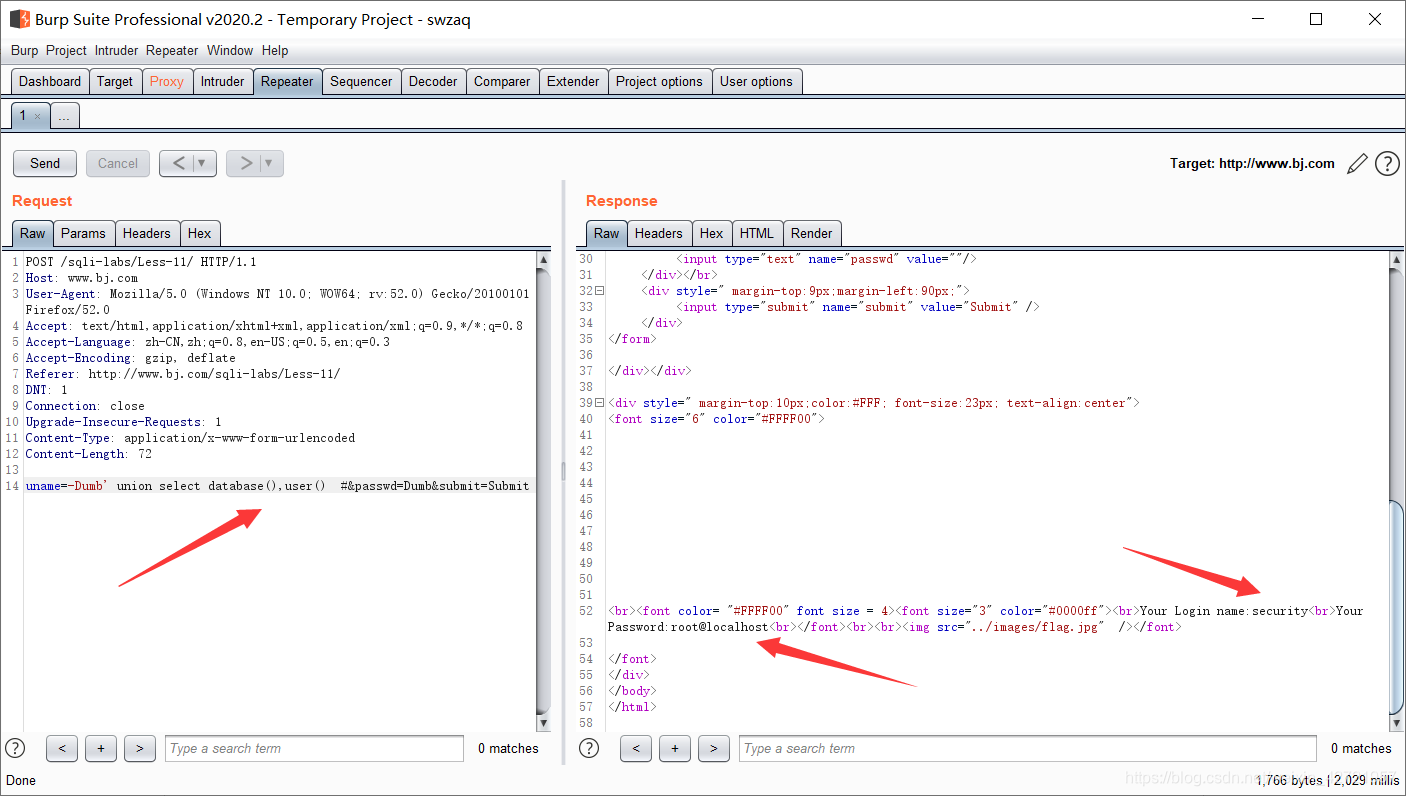Viewport: 1406px width, 796px height.
Task: Close Repeater tab 1 with the x
Action: 38,116
